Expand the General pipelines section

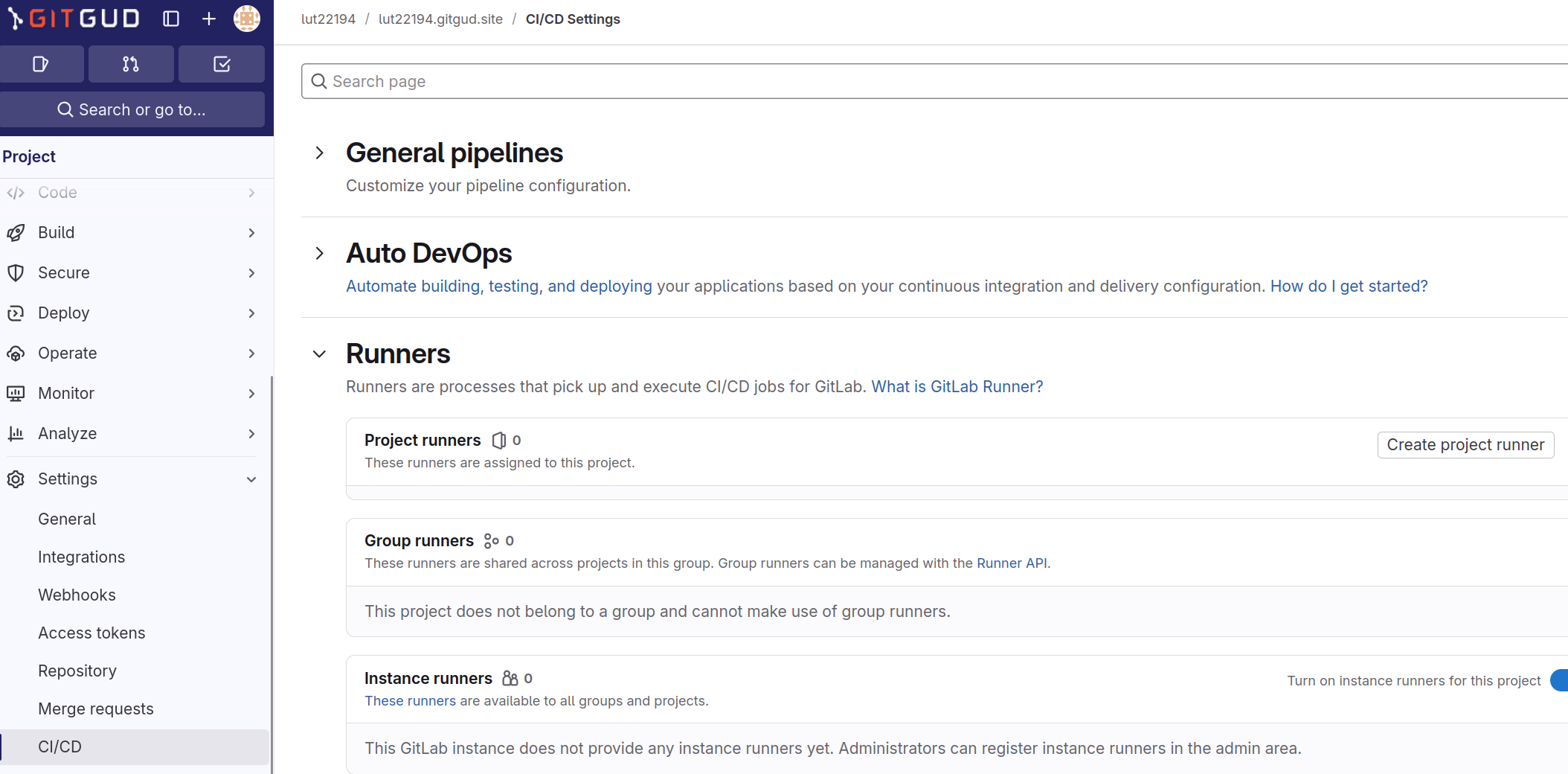click(x=320, y=153)
